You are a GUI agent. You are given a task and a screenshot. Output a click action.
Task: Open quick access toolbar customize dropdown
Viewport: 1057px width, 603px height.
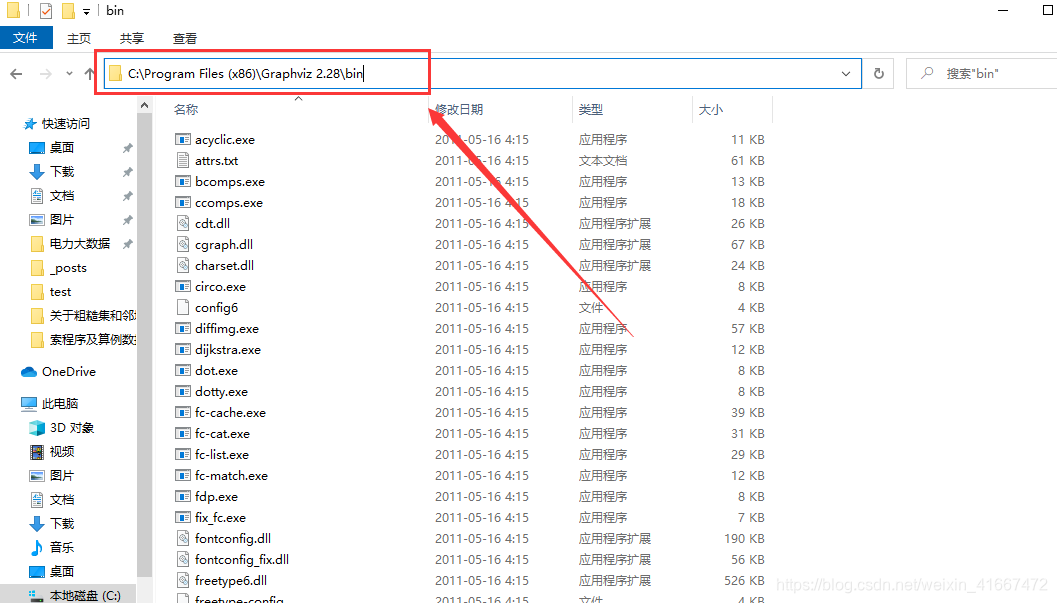[x=86, y=11]
